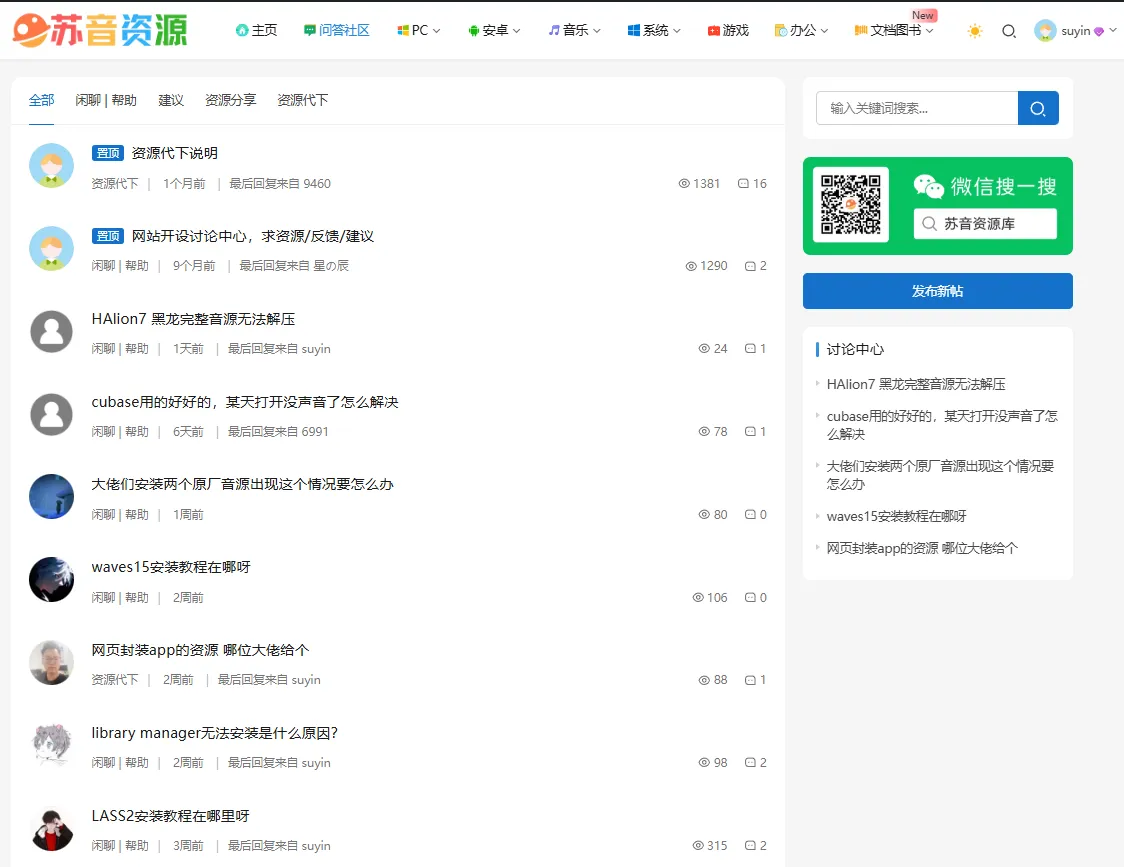This screenshot has height=867, width=1124.
Task: Click the comment bubble icon on 资源代下说明
Action: click(744, 183)
